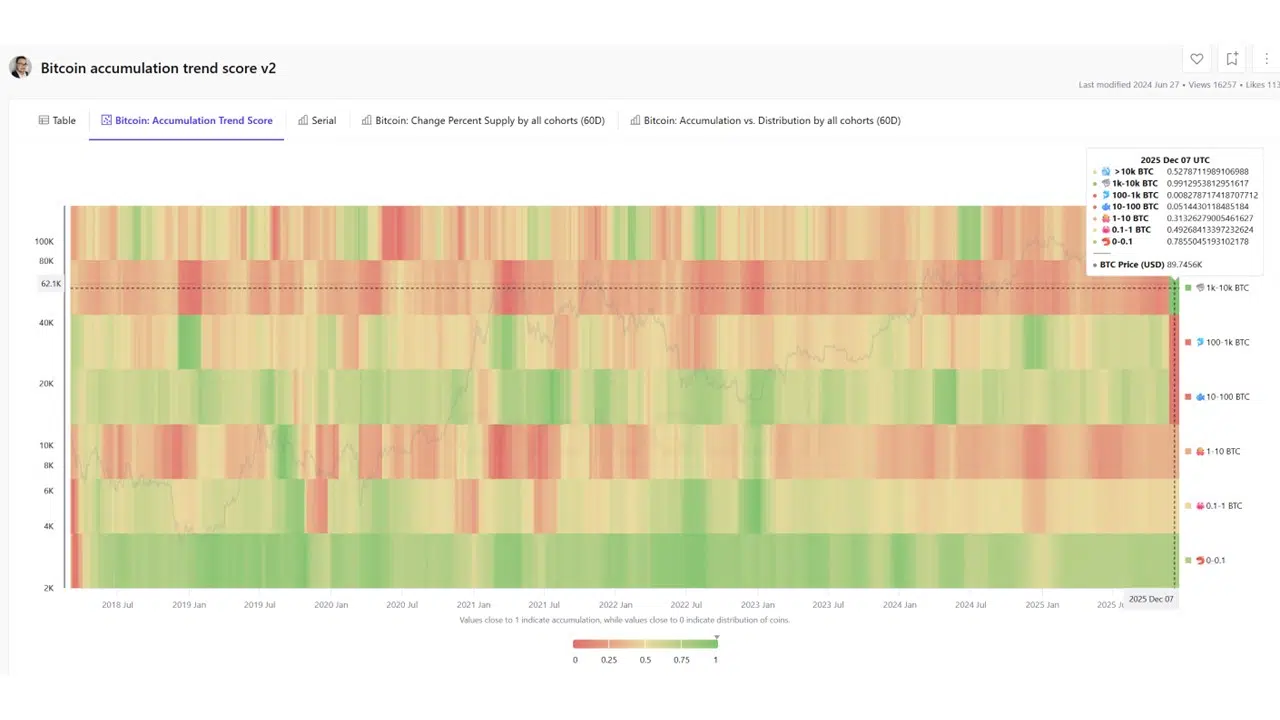This screenshot has height=720, width=1280.
Task: Click the 0-0.1 shrimp legend icon
Action: [1200, 561]
